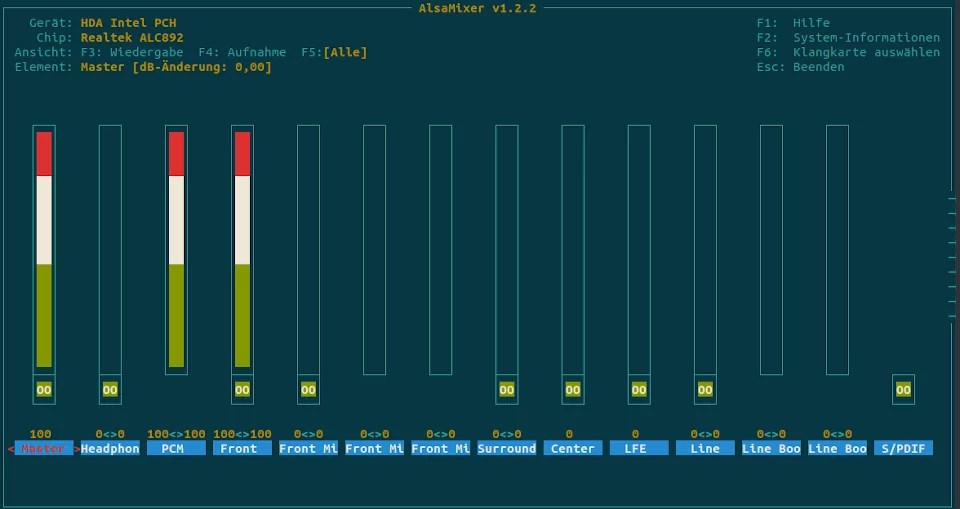Select the Surround channel label
The width and height of the screenshot is (960, 509).
[x=507, y=448]
